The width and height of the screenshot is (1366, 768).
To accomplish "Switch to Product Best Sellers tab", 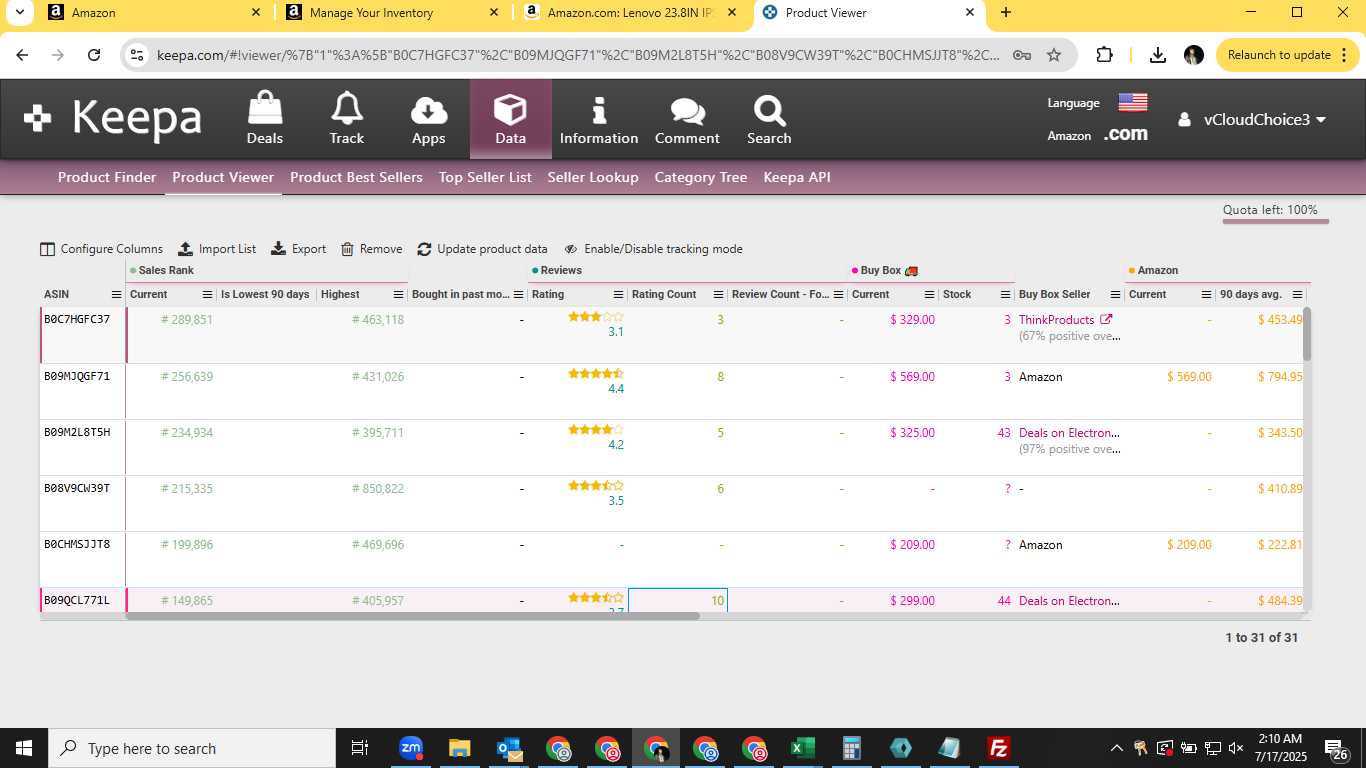I will tap(356, 177).
